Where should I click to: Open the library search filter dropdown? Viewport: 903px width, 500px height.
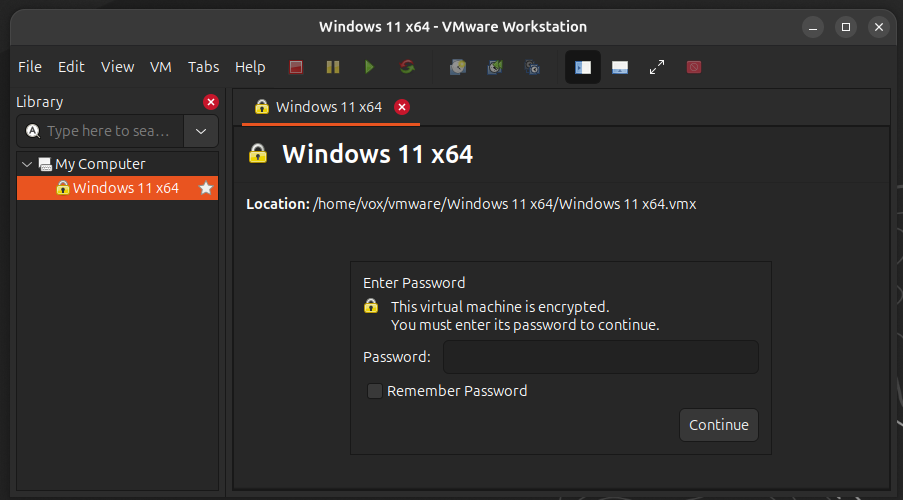tap(201, 131)
